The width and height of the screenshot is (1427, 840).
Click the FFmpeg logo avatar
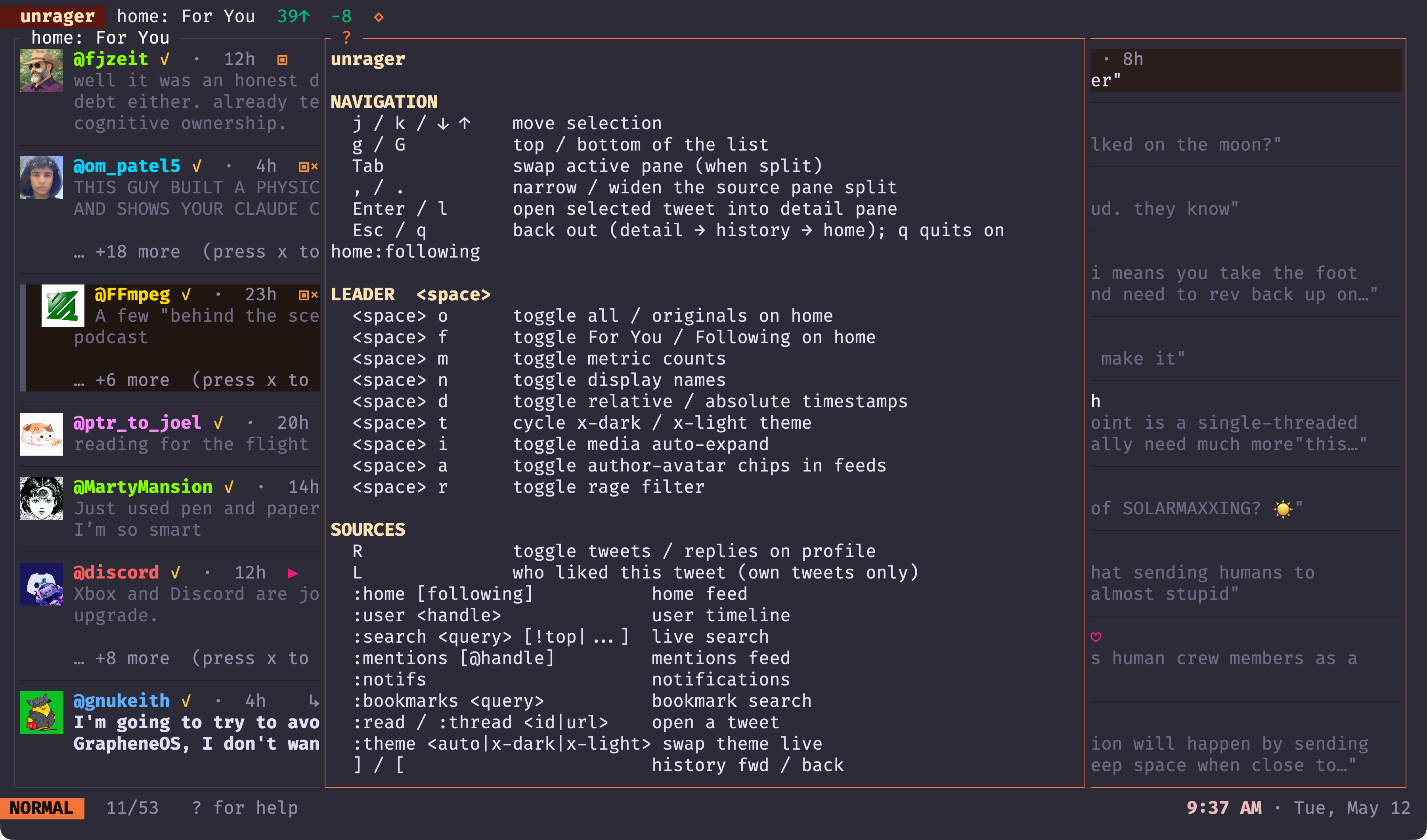pyautogui.click(x=63, y=305)
